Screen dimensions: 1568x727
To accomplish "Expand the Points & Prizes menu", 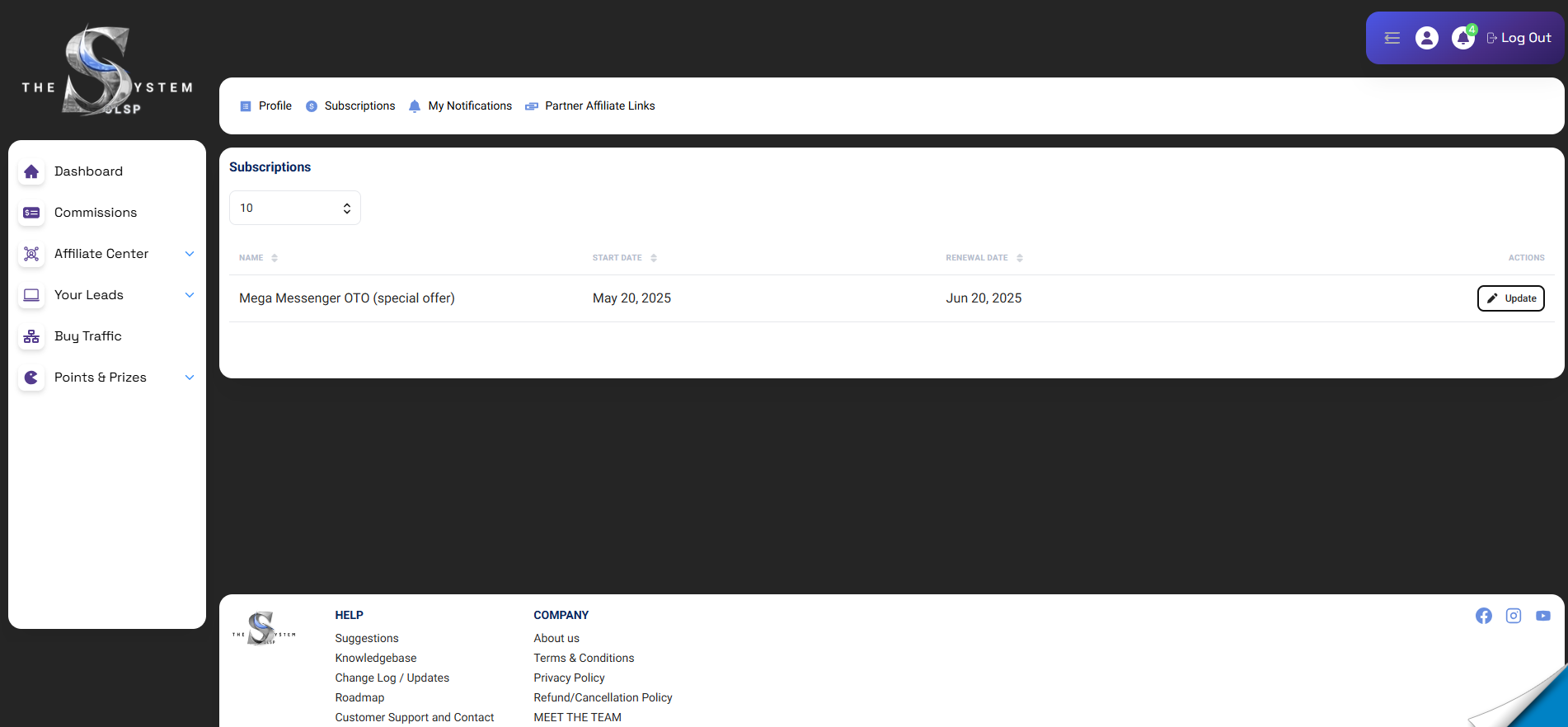I will coord(189,378).
